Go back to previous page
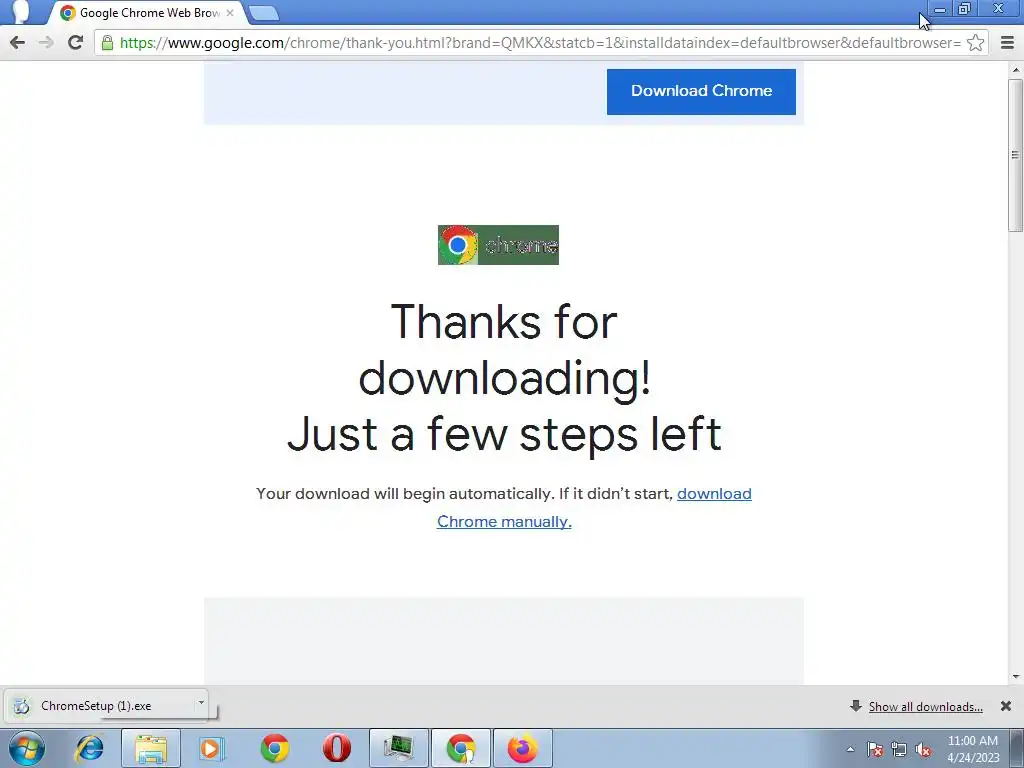The image size is (1024, 768). pyautogui.click(x=18, y=43)
